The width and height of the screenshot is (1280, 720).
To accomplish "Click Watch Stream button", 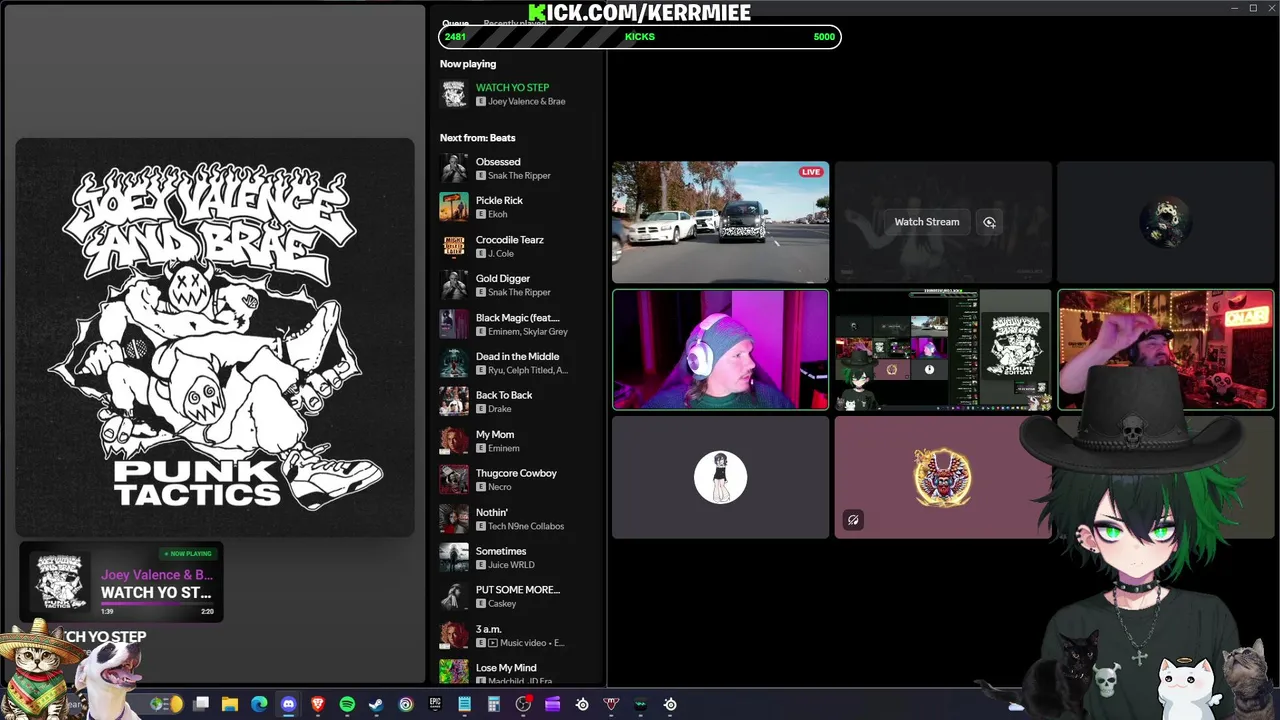I will pyautogui.click(x=926, y=222).
